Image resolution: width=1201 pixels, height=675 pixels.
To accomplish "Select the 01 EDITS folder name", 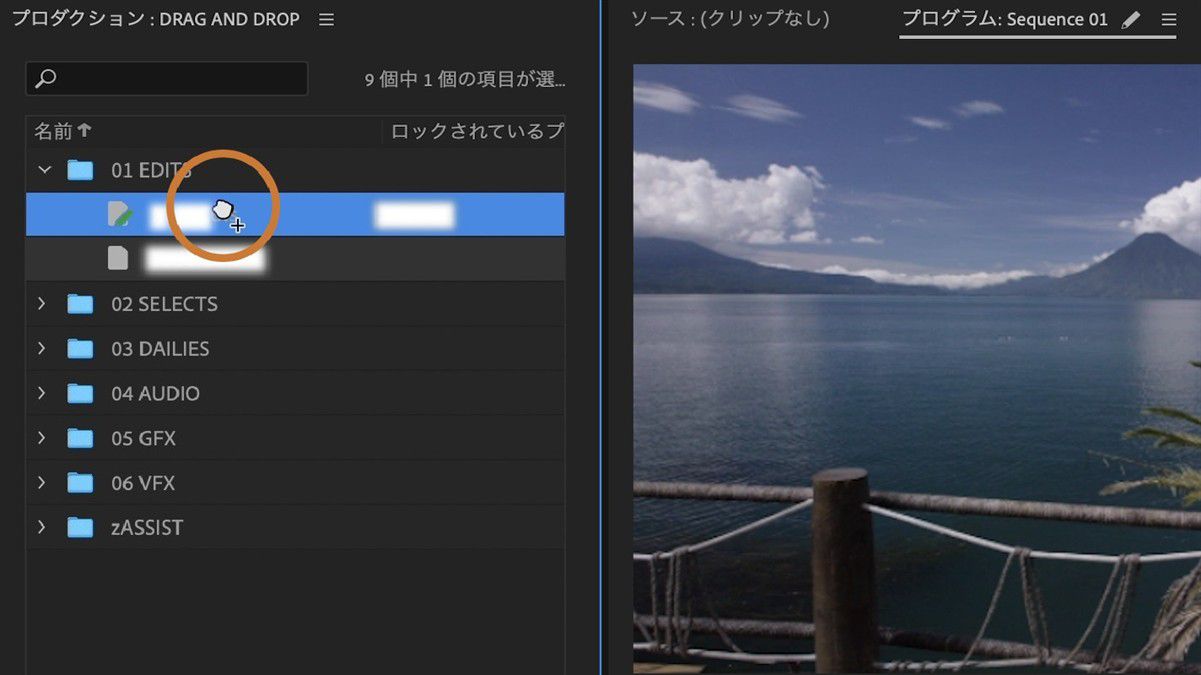I will (x=151, y=170).
